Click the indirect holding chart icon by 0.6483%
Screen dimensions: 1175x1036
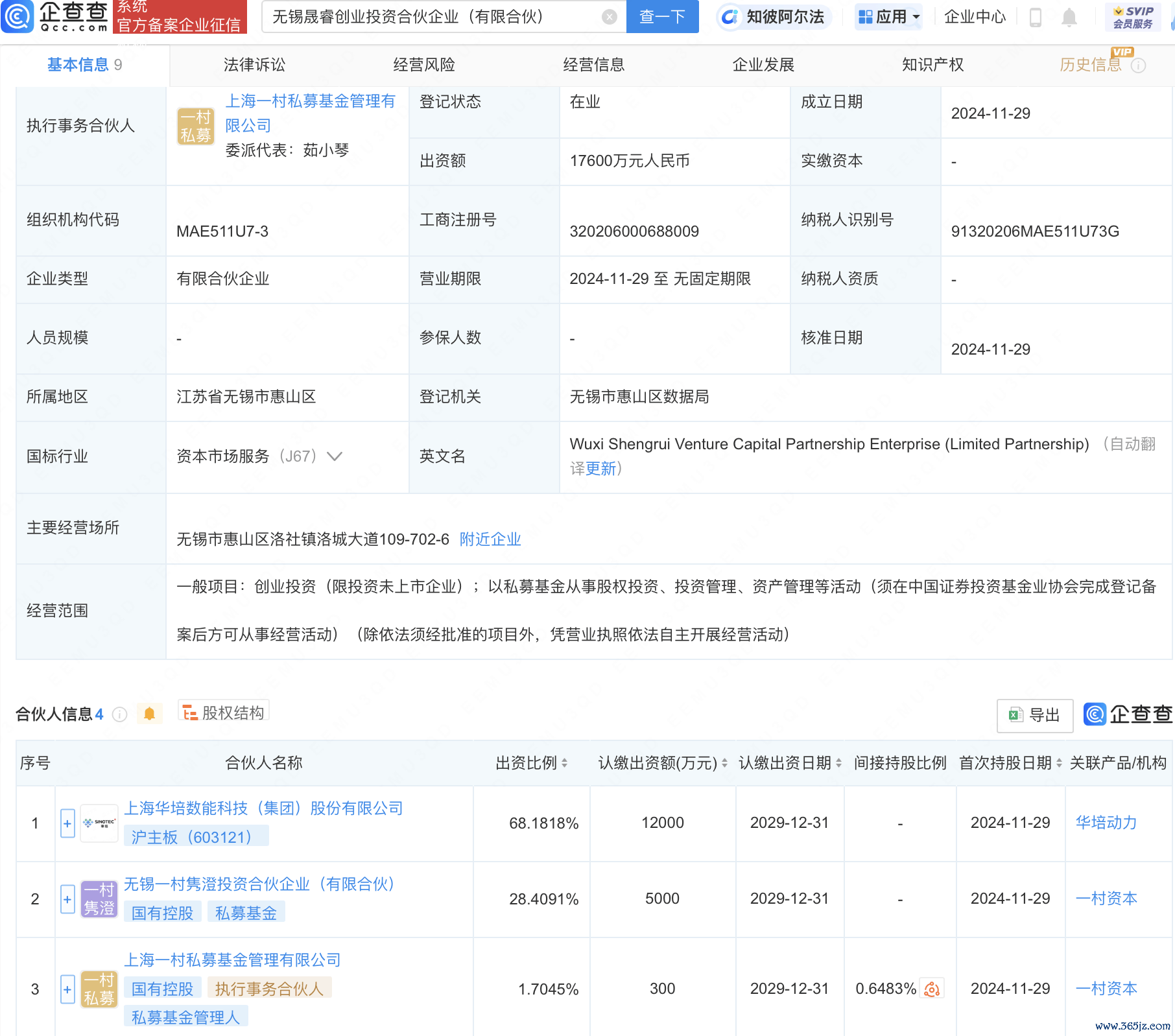coord(932,989)
